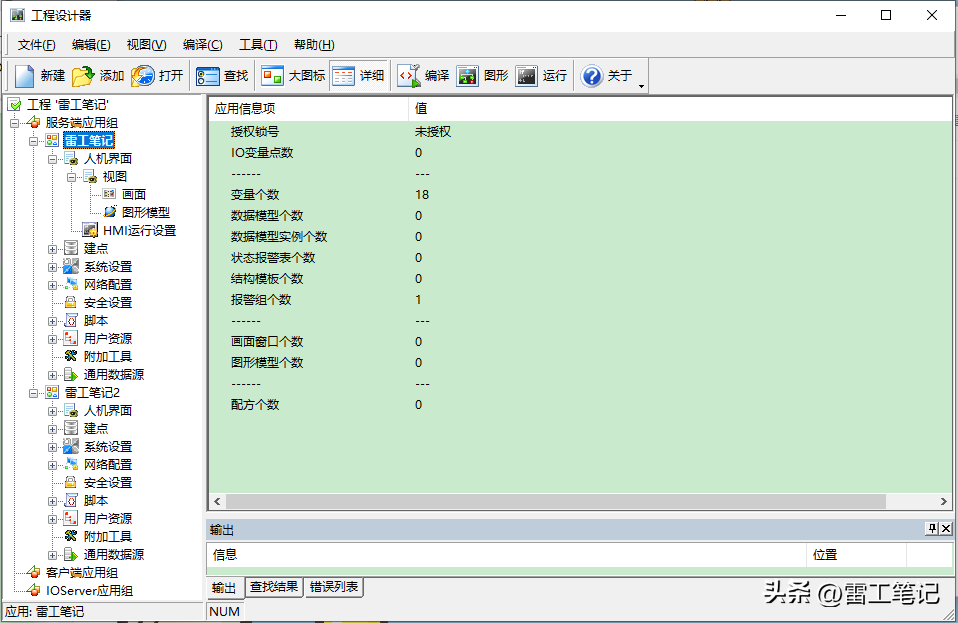Select the HMI运行设置 tree item
This screenshot has width=958, height=623.
coord(138,231)
